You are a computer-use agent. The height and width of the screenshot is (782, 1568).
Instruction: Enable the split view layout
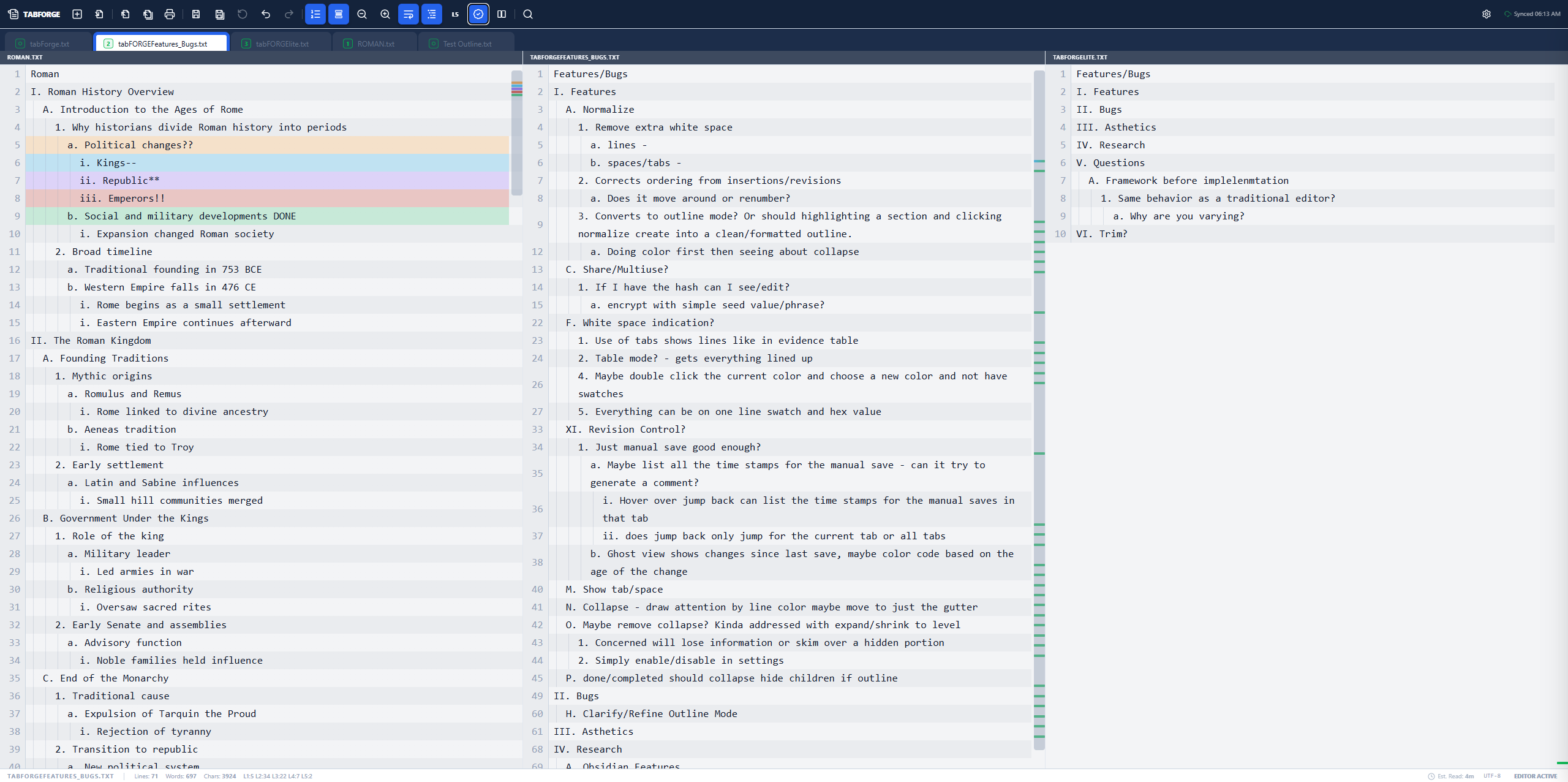pyautogui.click(x=501, y=14)
